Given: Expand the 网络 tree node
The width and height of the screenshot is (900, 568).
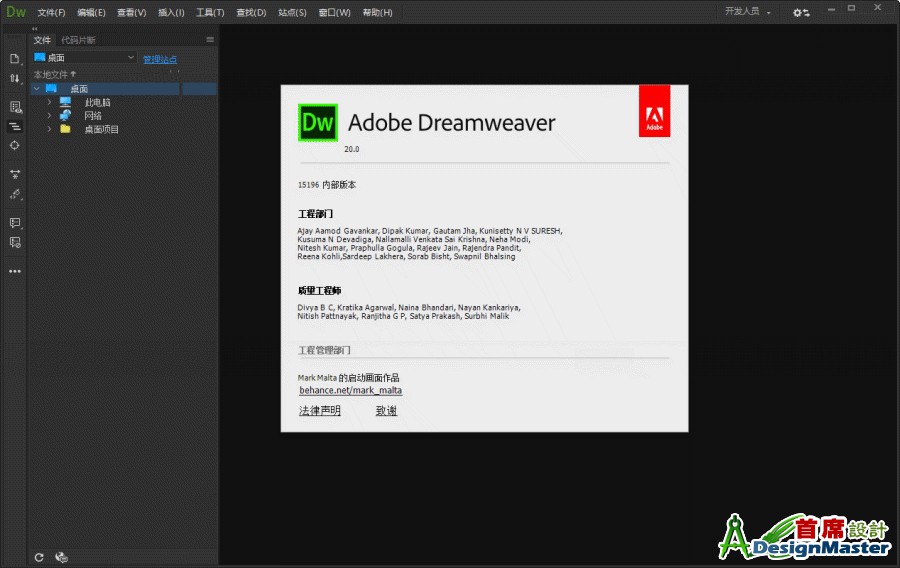Looking at the screenshot, I should [x=49, y=115].
